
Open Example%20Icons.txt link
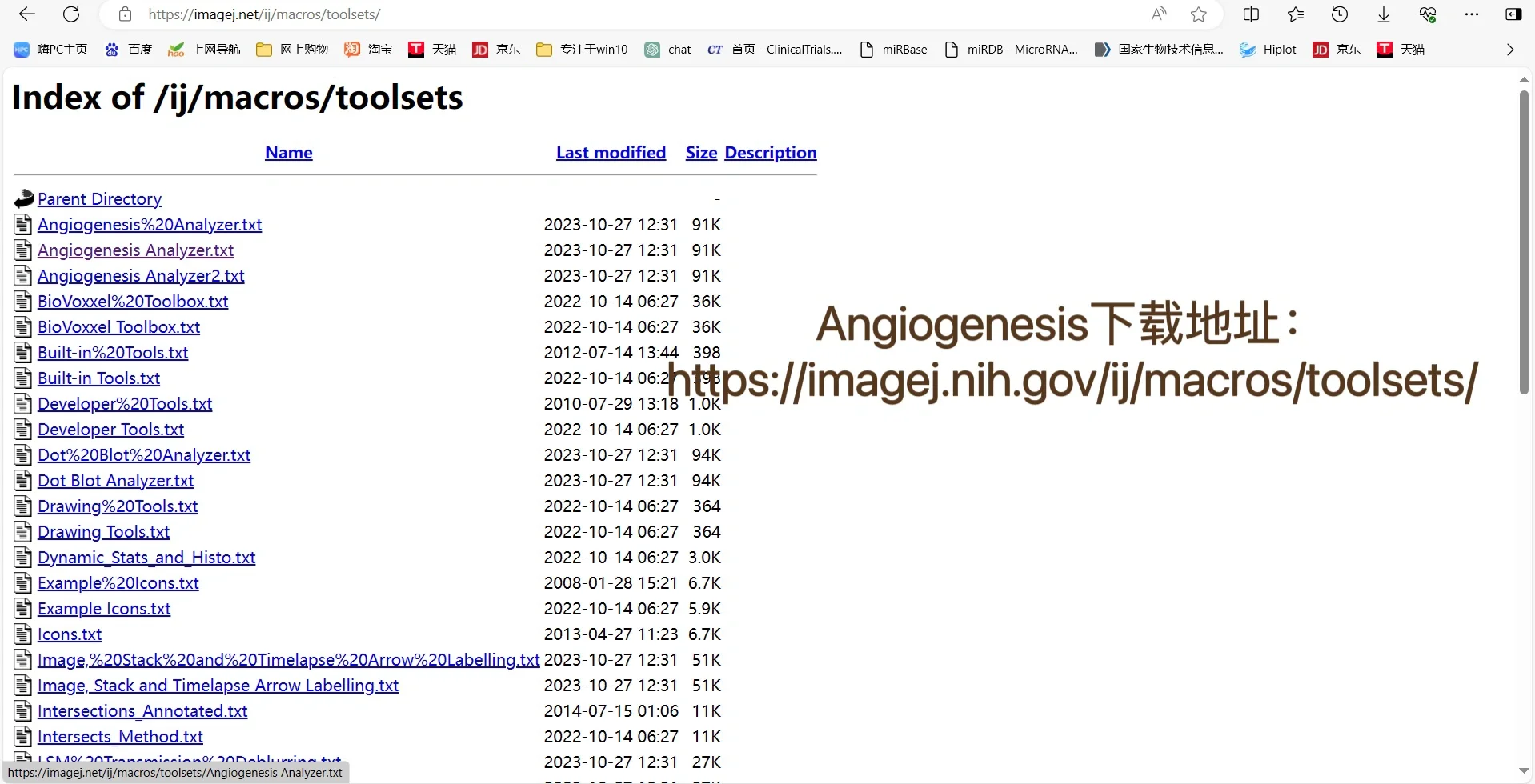tap(118, 583)
